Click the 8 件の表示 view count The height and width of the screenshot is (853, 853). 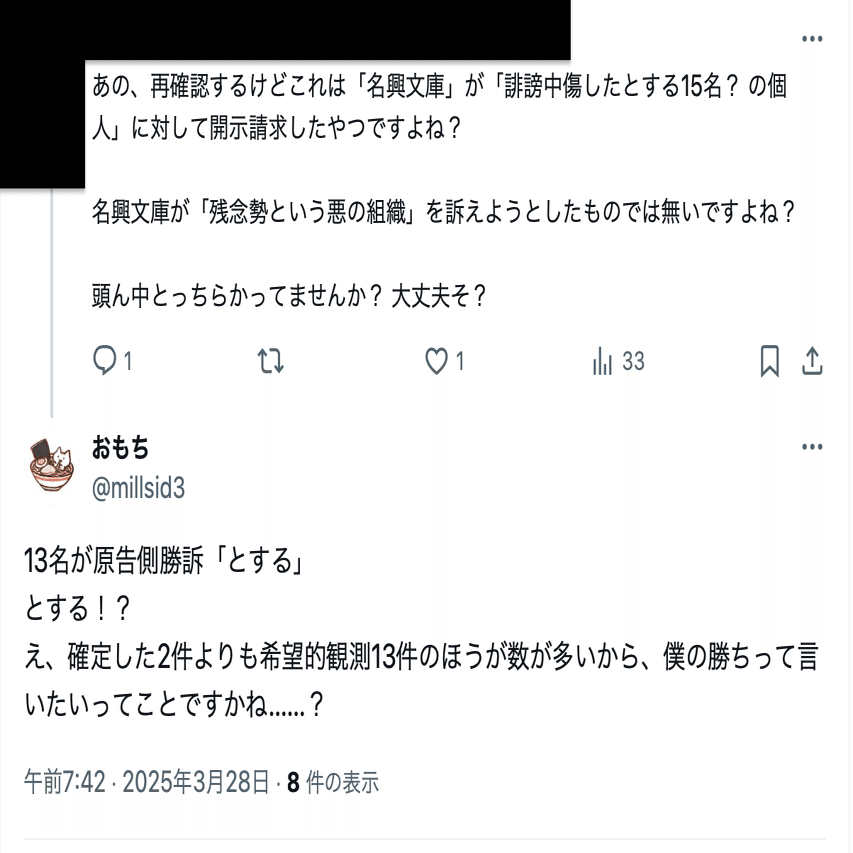click(333, 782)
